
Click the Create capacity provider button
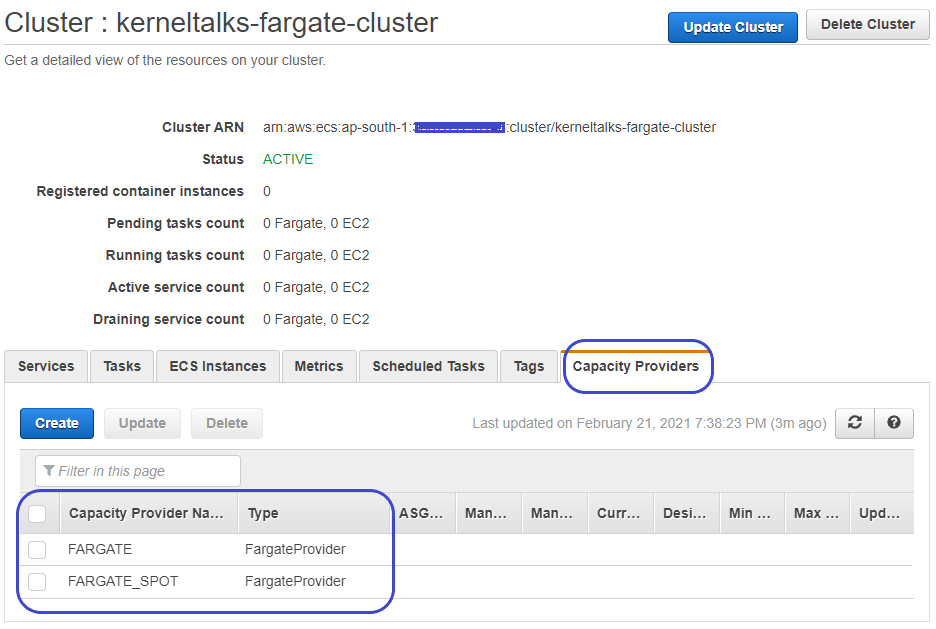point(57,423)
